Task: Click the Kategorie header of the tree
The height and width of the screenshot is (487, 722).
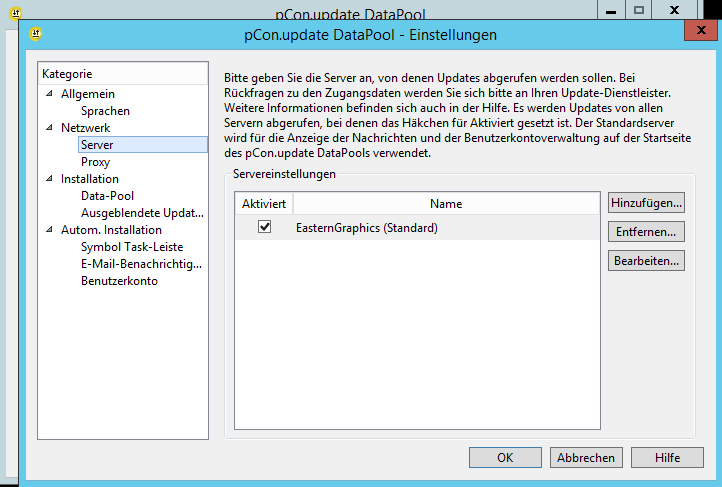Action: (x=123, y=74)
